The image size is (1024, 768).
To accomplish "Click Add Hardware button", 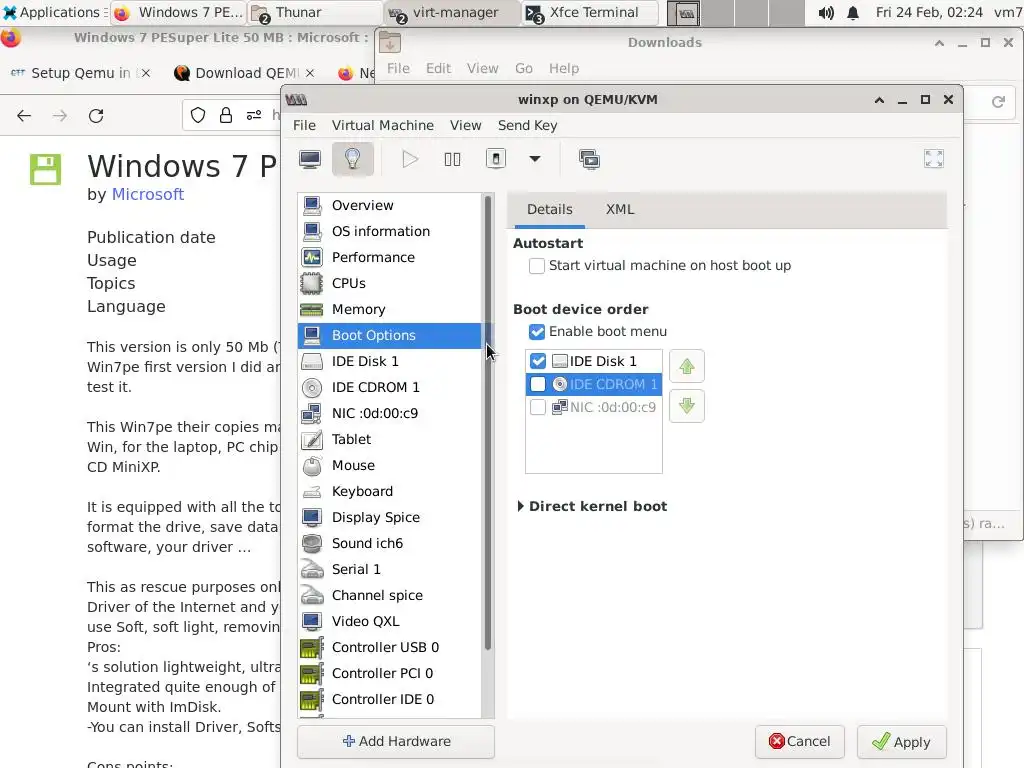I will [x=396, y=741].
